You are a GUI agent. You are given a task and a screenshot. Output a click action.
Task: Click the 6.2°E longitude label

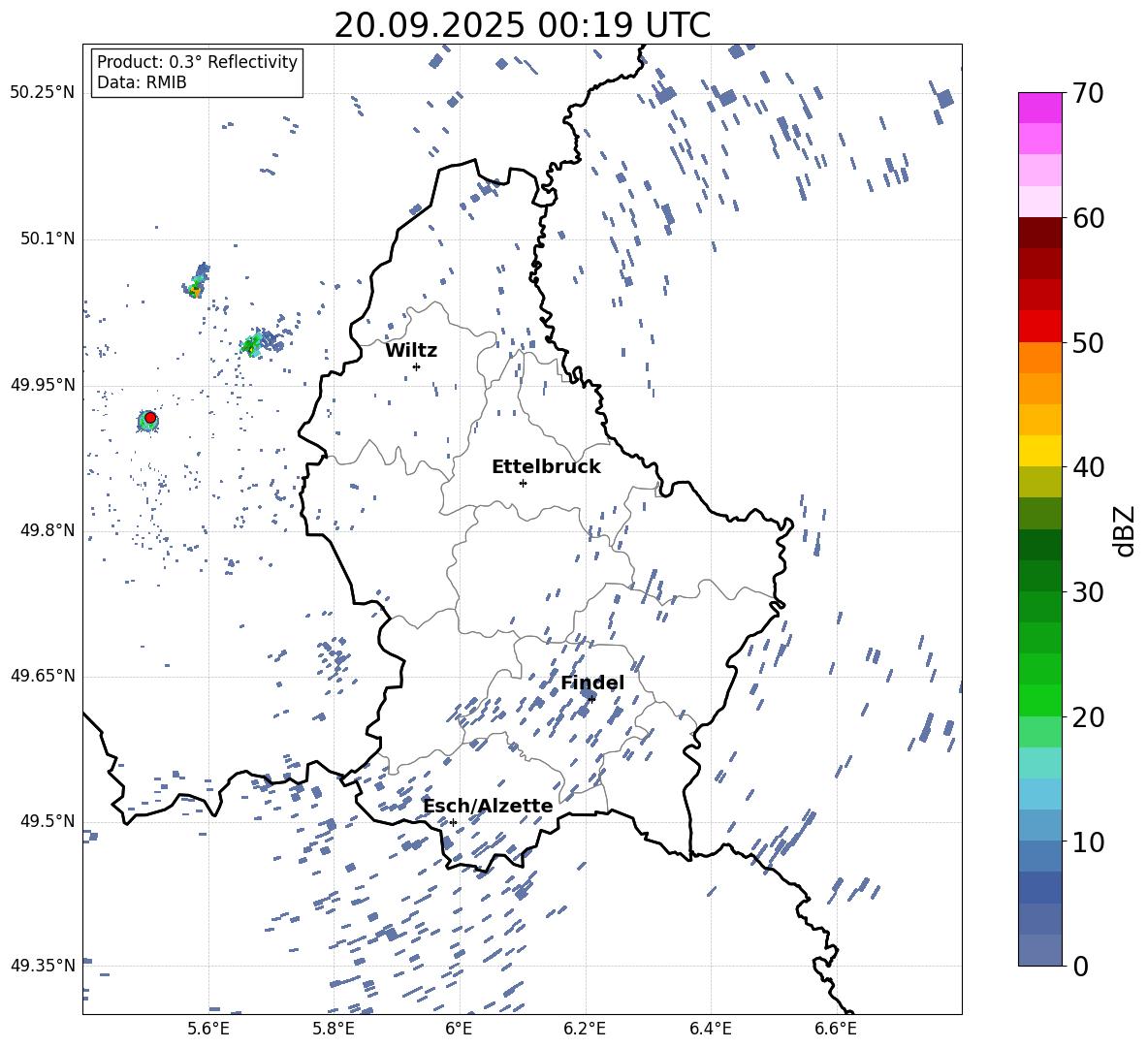pyautogui.click(x=585, y=1029)
